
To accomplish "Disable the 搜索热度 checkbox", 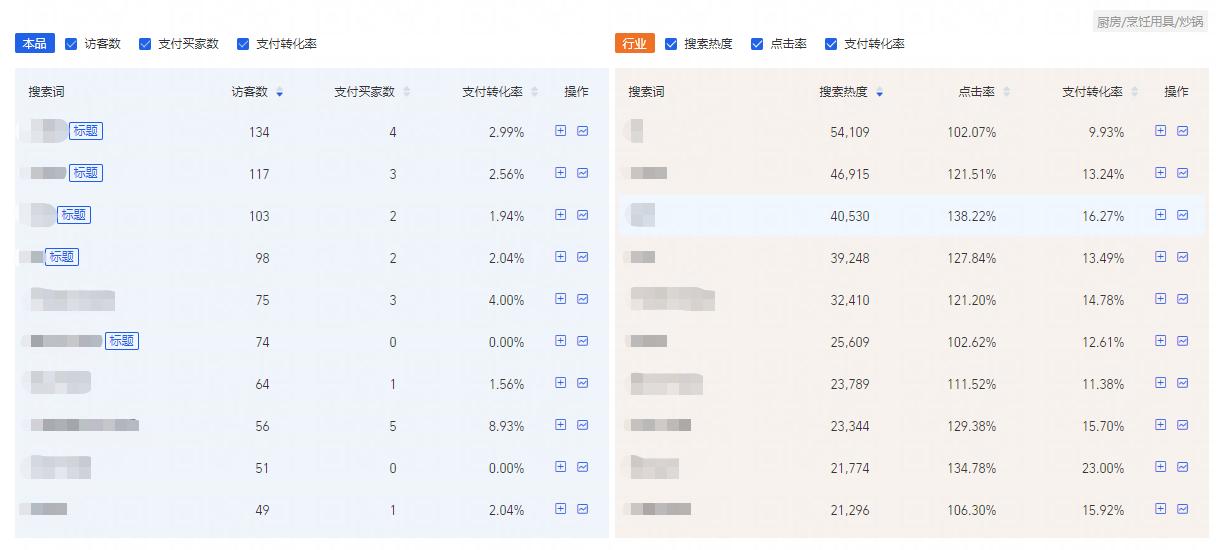I will coord(671,44).
